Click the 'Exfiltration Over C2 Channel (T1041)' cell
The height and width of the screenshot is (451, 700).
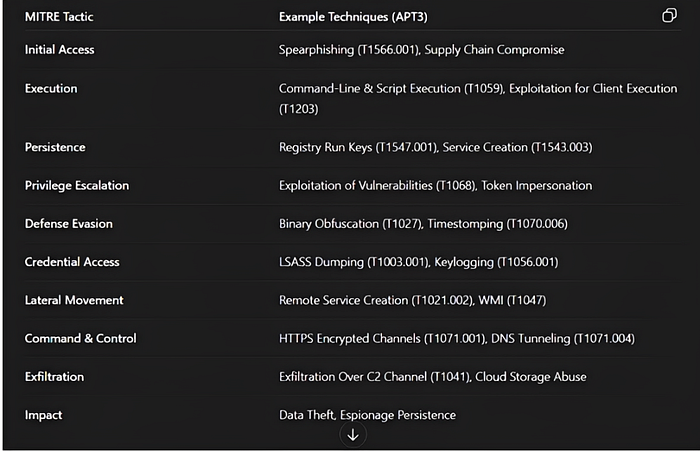(x=433, y=376)
